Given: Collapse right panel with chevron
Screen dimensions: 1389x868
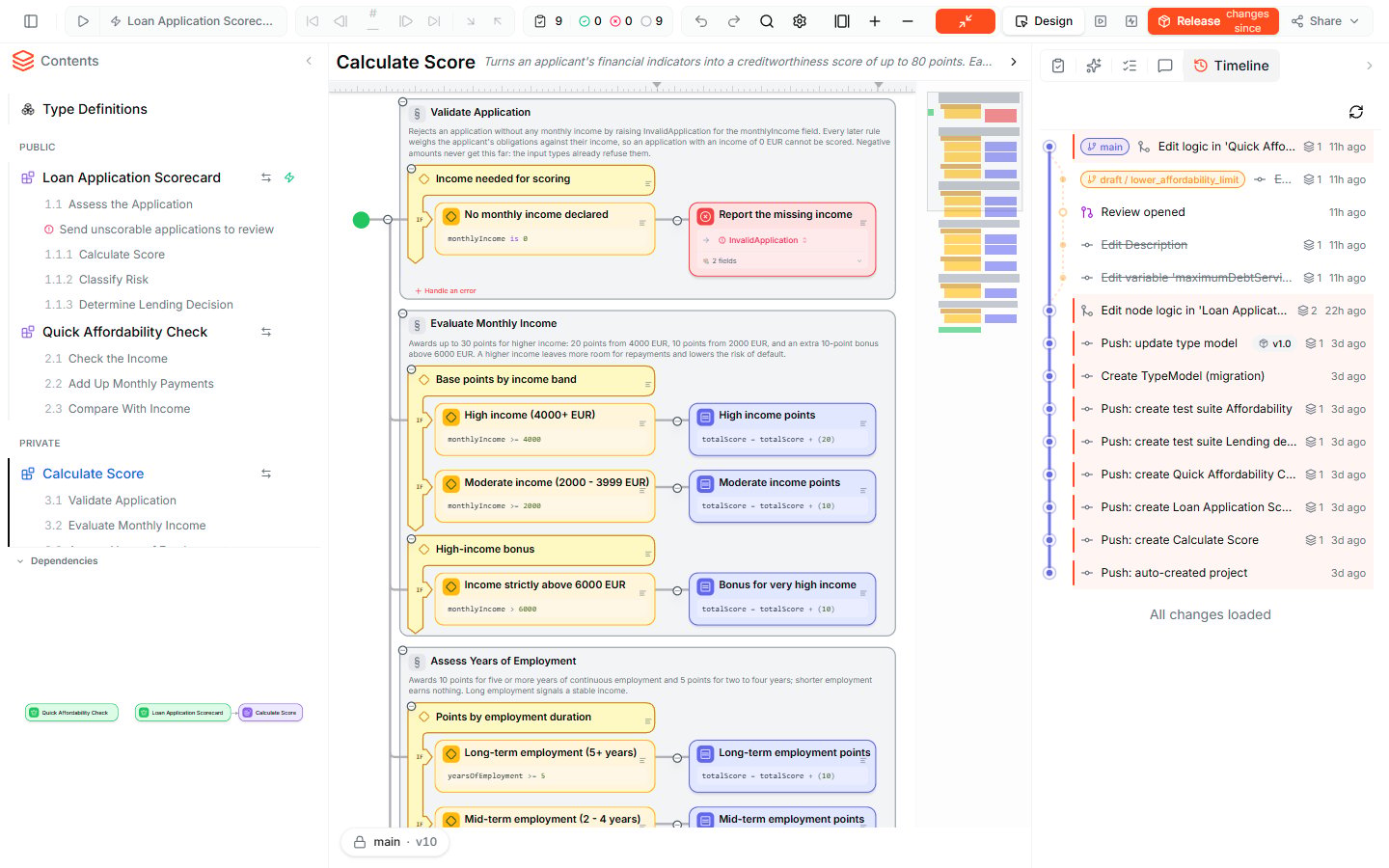Looking at the screenshot, I should pos(1369,66).
